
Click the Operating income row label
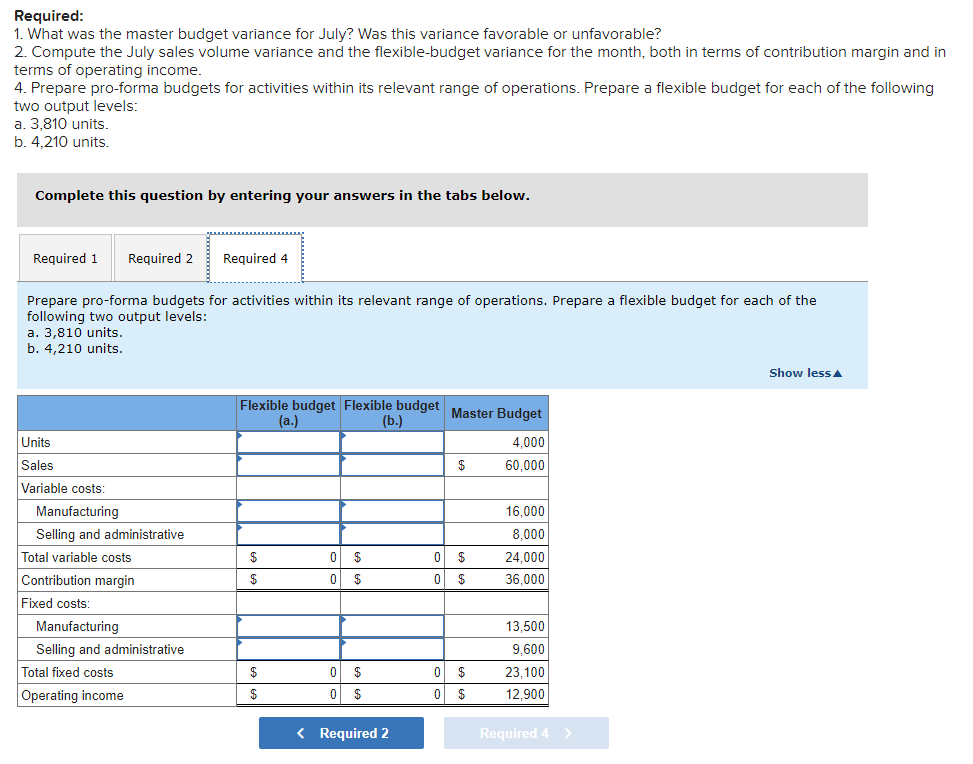(72, 695)
